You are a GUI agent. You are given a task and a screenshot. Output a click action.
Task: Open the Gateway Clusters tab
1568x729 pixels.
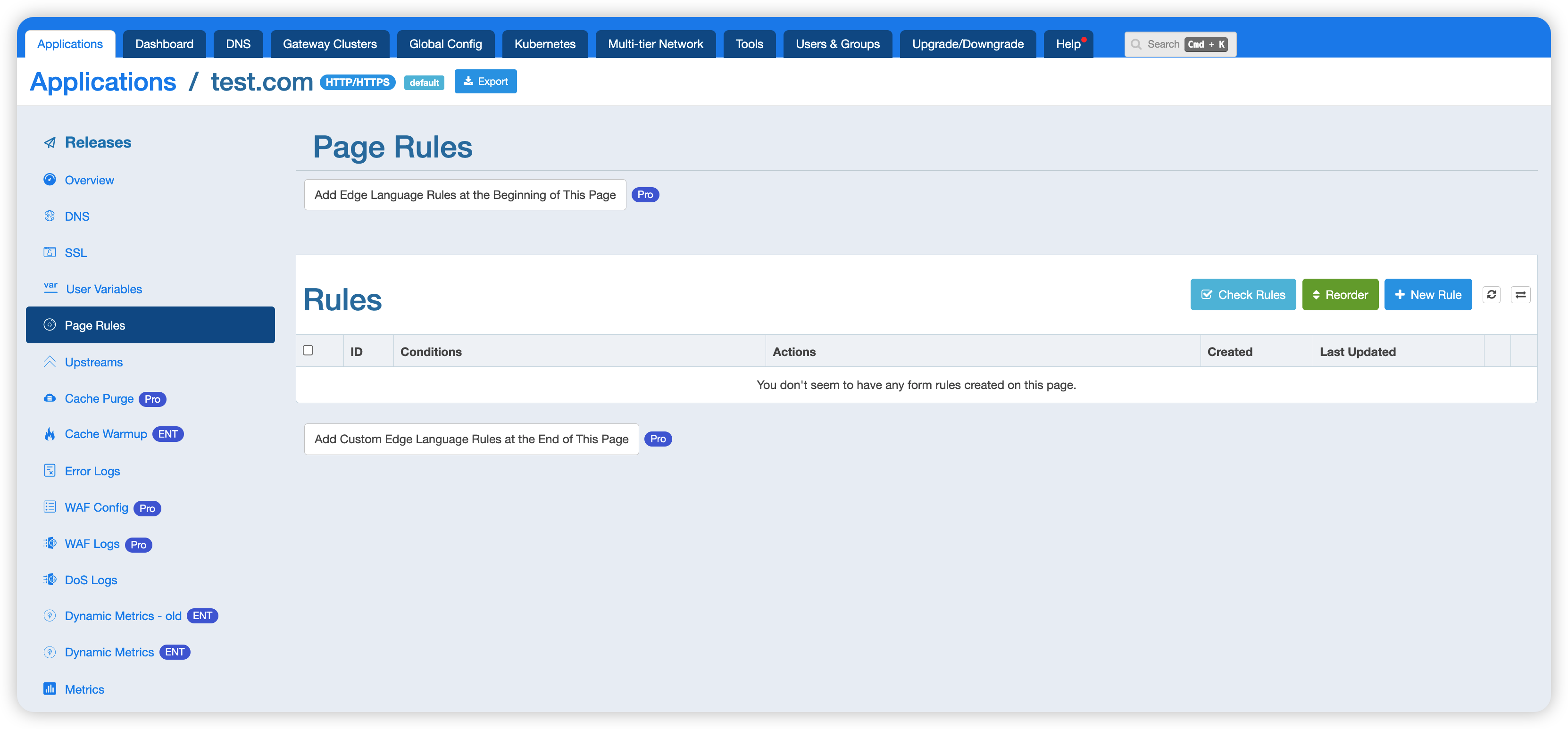329,44
